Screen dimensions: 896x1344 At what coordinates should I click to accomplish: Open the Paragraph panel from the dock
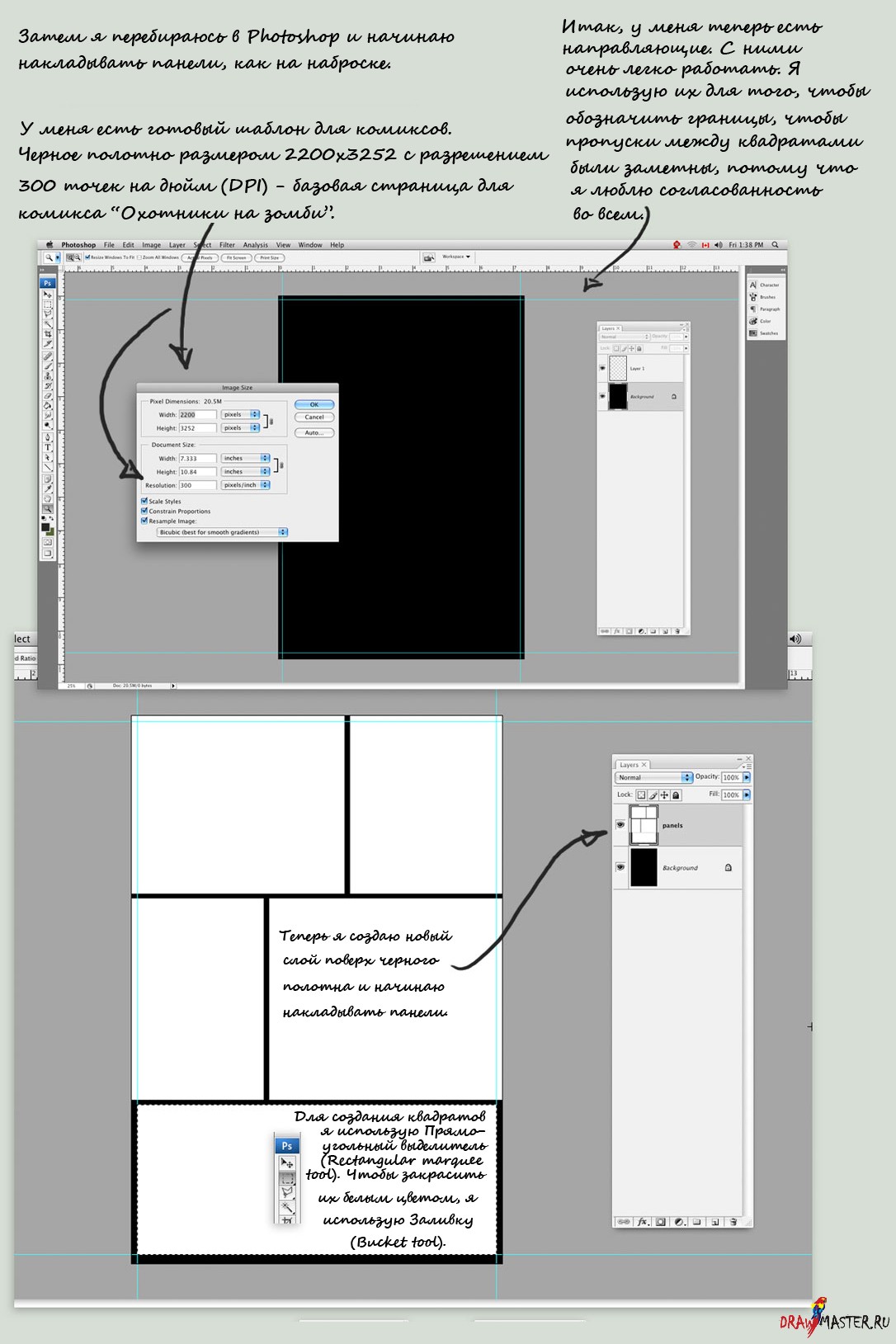[x=765, y=309]
